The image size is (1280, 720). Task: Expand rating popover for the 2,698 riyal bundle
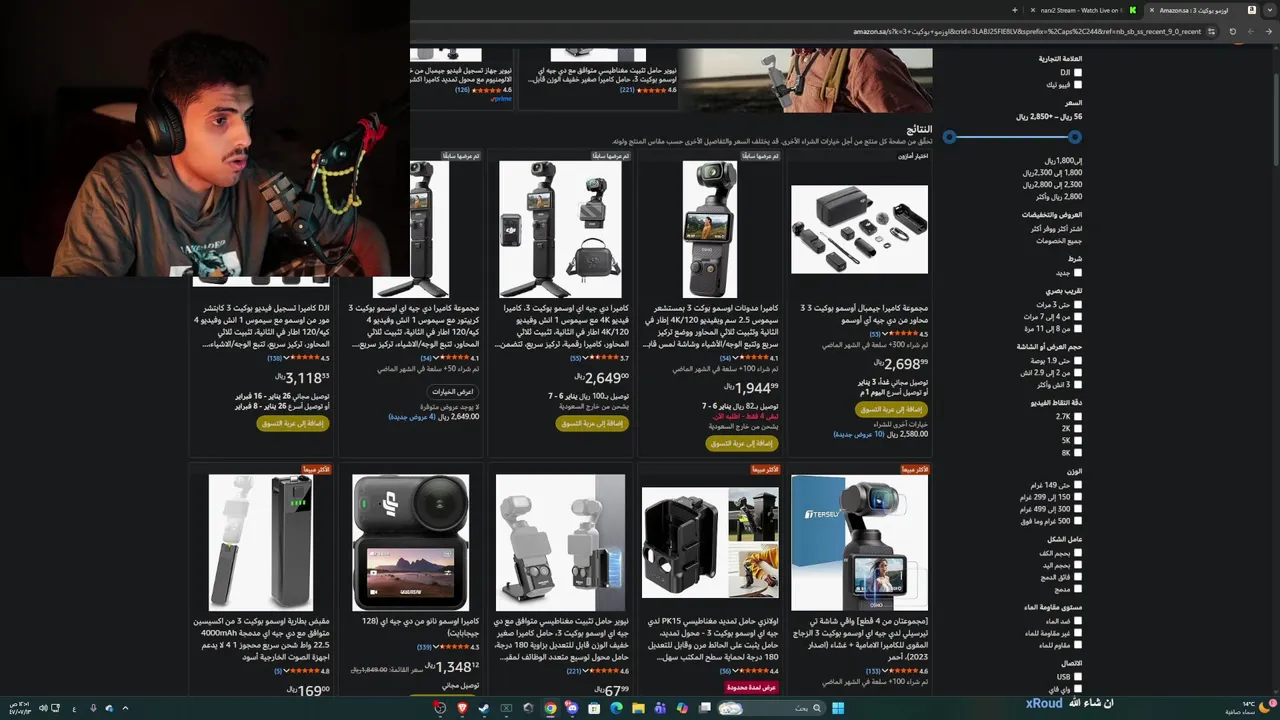[883, 334]
